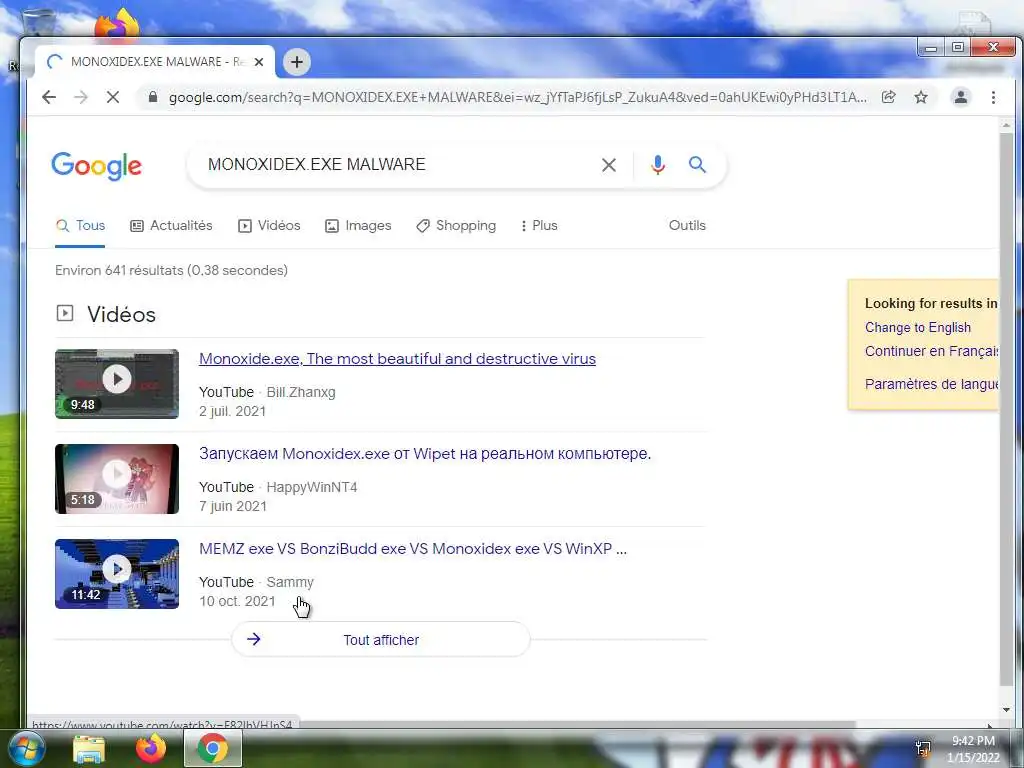1024x768 pixels.
Task: Play the 11:42 video thumbnail
Action: pyautogui.click(x=117, y=574)
